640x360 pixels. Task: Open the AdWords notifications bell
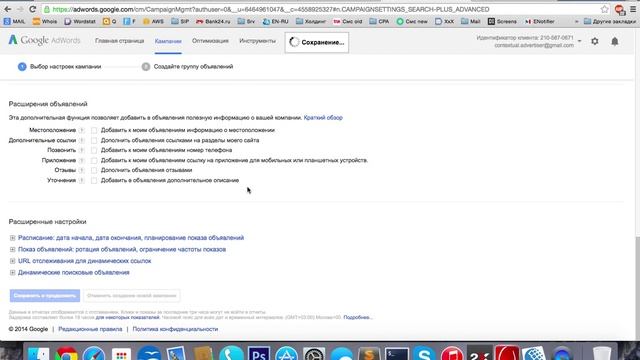(615, 41)
